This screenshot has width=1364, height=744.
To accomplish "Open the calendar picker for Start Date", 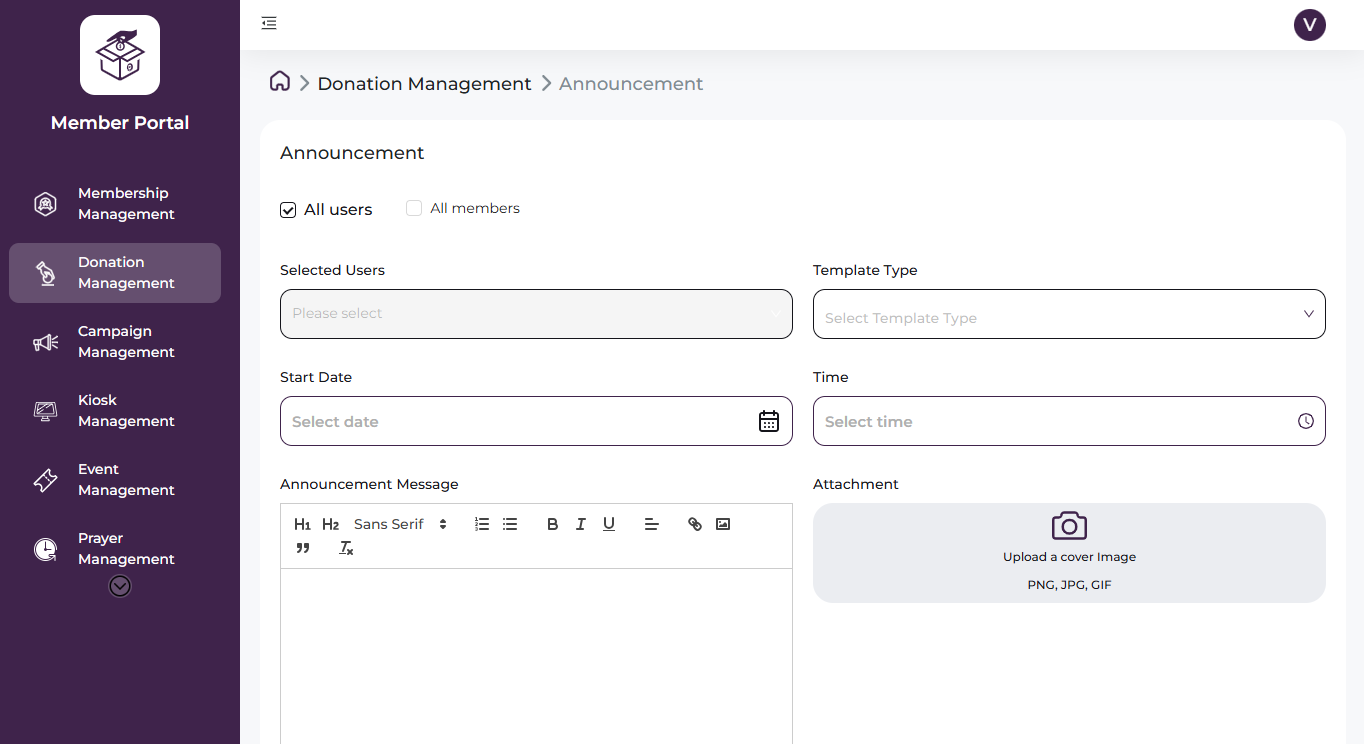I will coord(768,420).
